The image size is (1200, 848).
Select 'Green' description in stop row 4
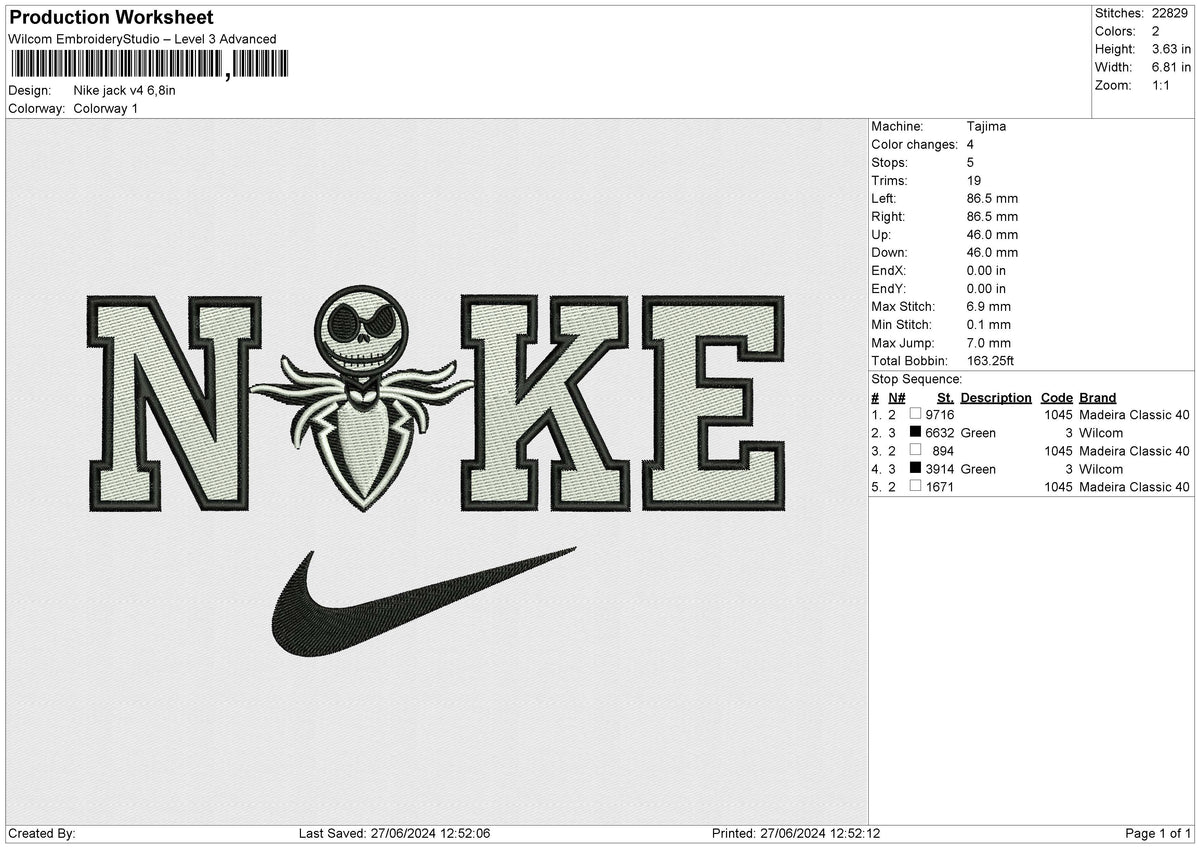(978, 469)
